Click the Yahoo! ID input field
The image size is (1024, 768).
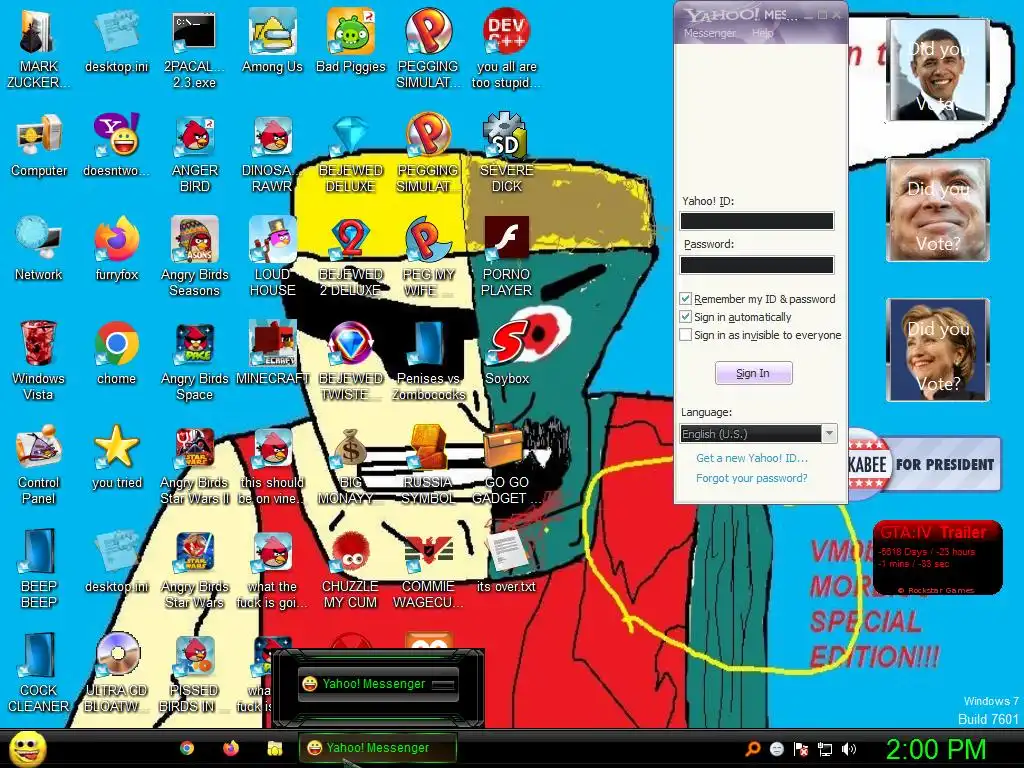coord(757,221)
